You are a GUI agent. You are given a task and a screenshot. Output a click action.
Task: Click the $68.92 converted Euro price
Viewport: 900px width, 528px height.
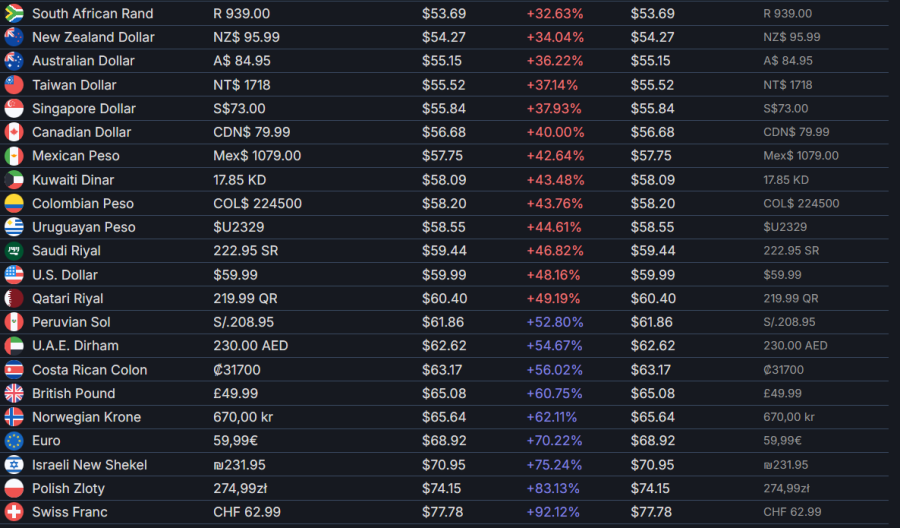(x=443, y=441)
